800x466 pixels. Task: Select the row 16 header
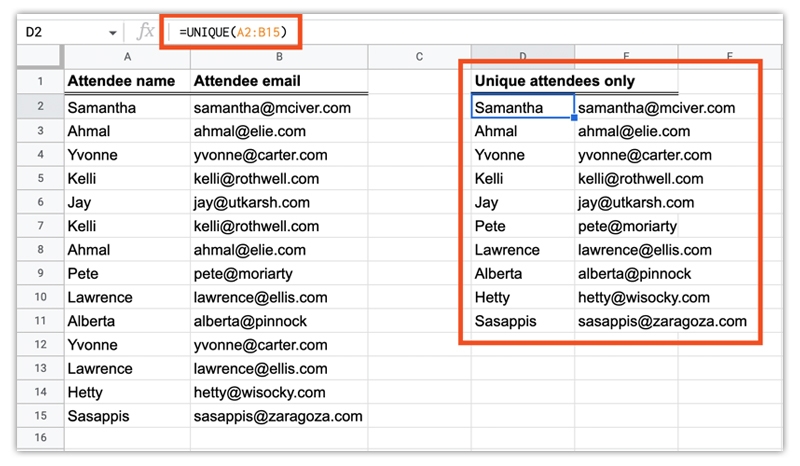coord(40,437)
